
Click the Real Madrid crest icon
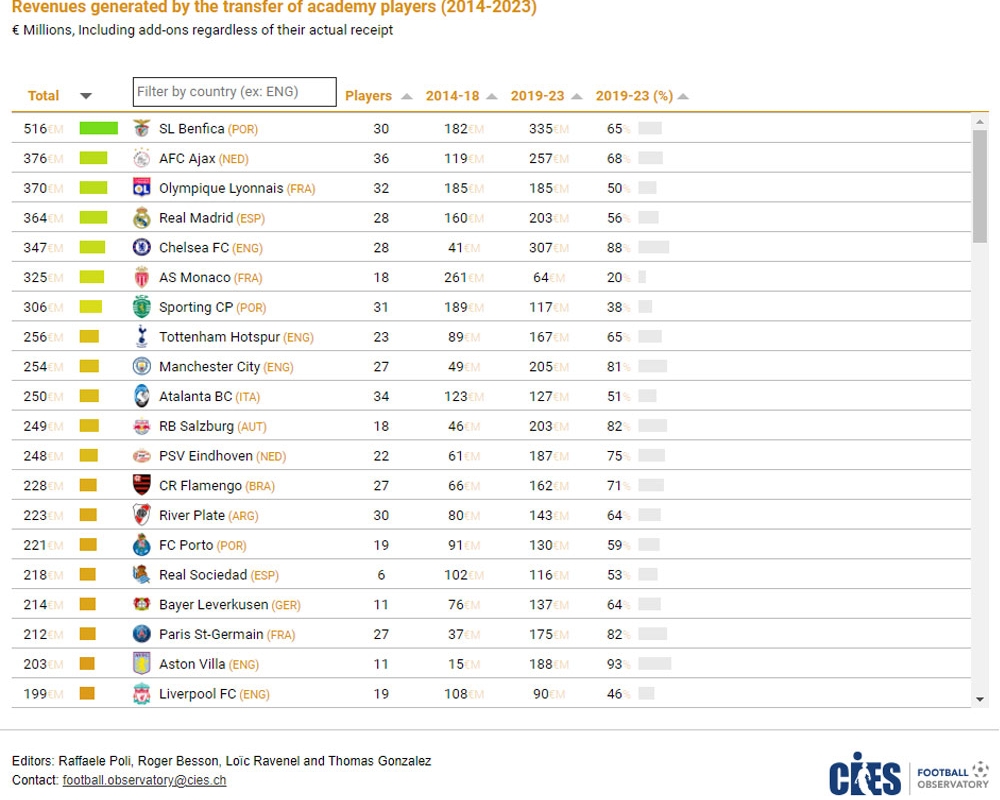142,218
